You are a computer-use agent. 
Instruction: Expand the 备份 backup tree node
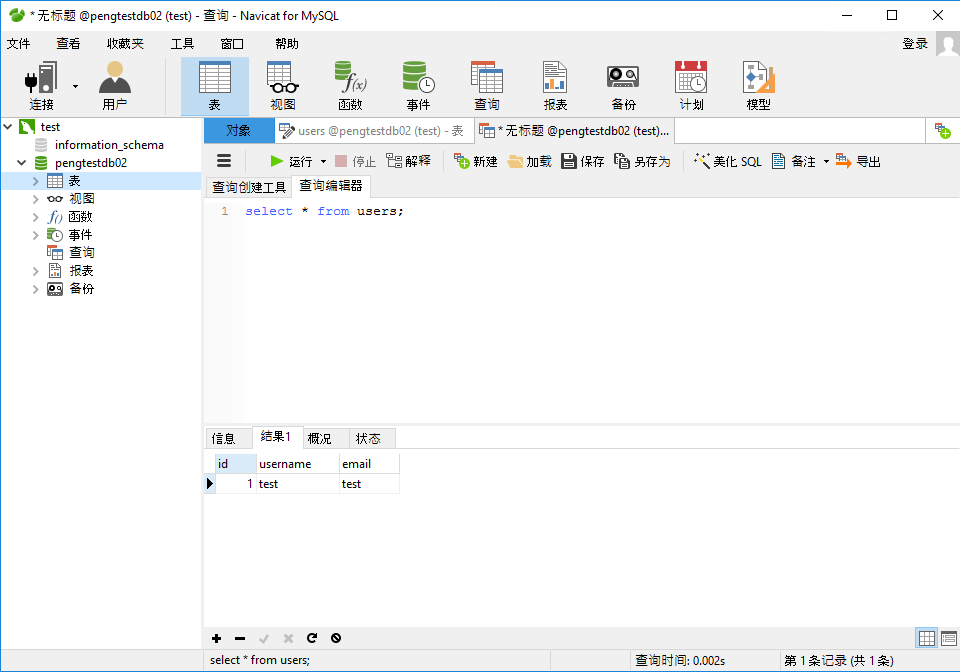36,289
